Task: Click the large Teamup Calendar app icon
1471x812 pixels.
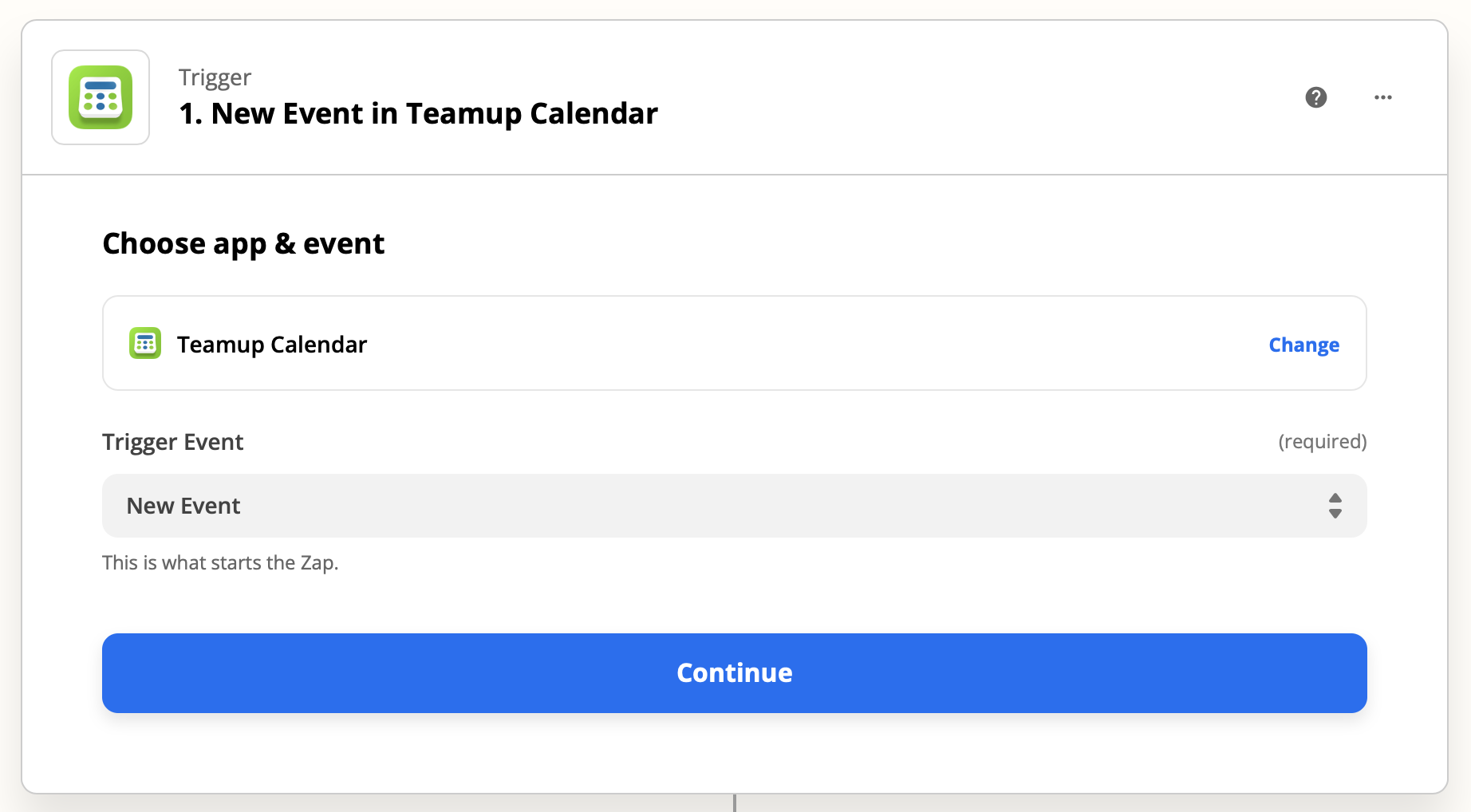Action: tap(101, 97)
